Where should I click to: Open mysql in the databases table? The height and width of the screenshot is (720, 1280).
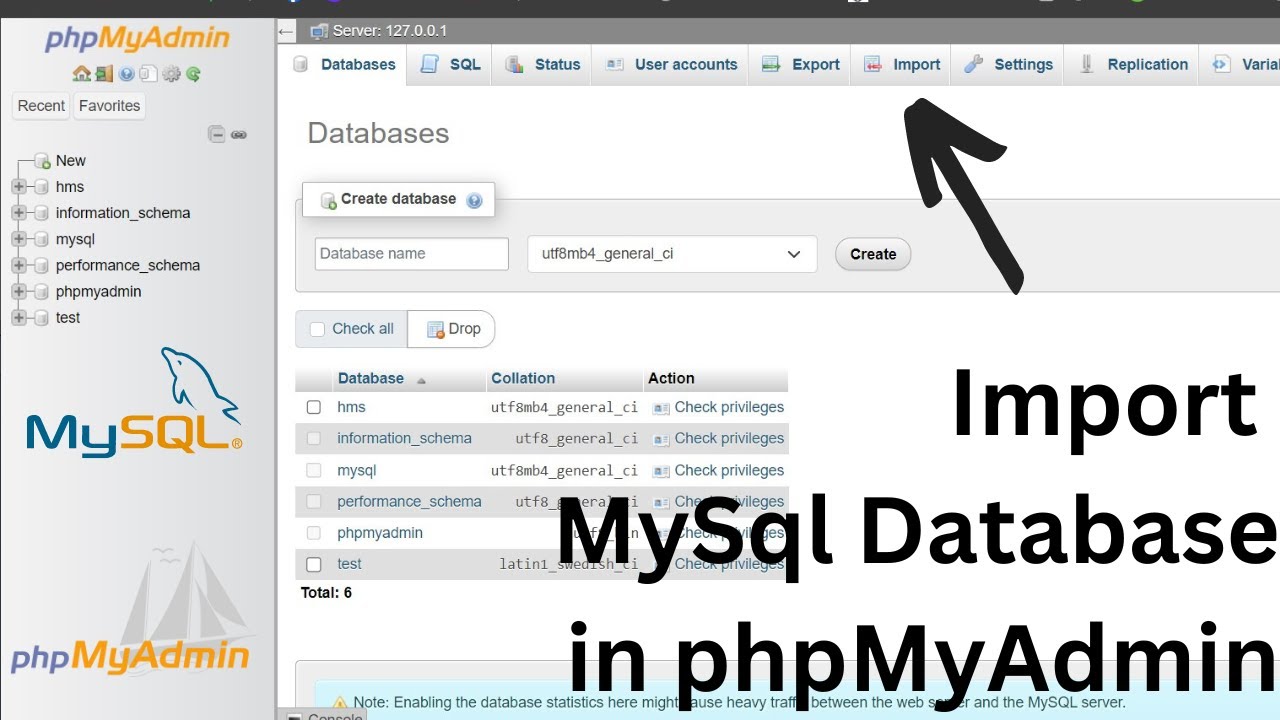click(357, 470)
